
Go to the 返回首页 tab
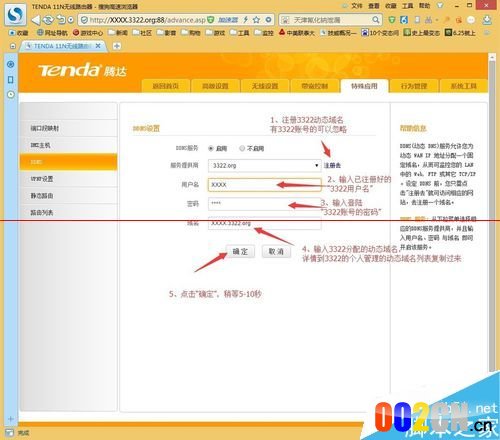click(x=166, y=86)
